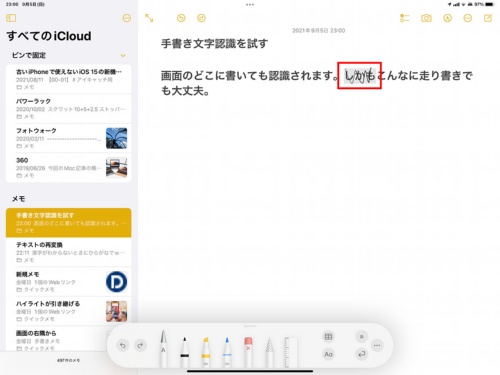
Task: Select the yellow highlighter tool
Action: click(206, 352)
